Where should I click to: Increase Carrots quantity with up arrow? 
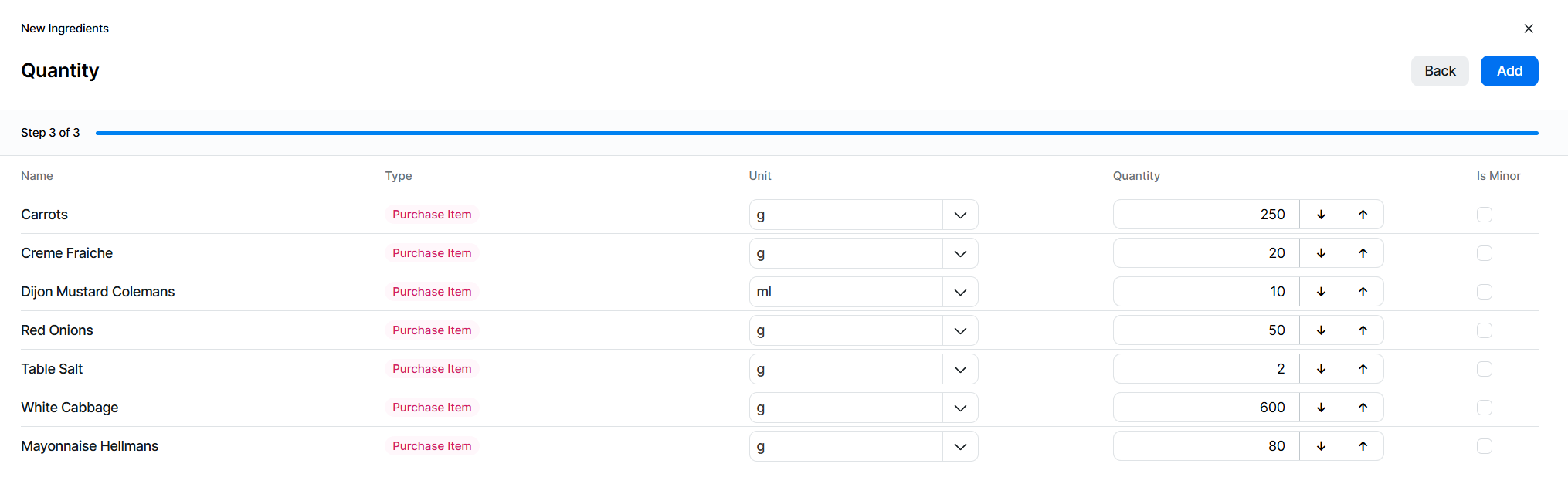coord(1363,215)
